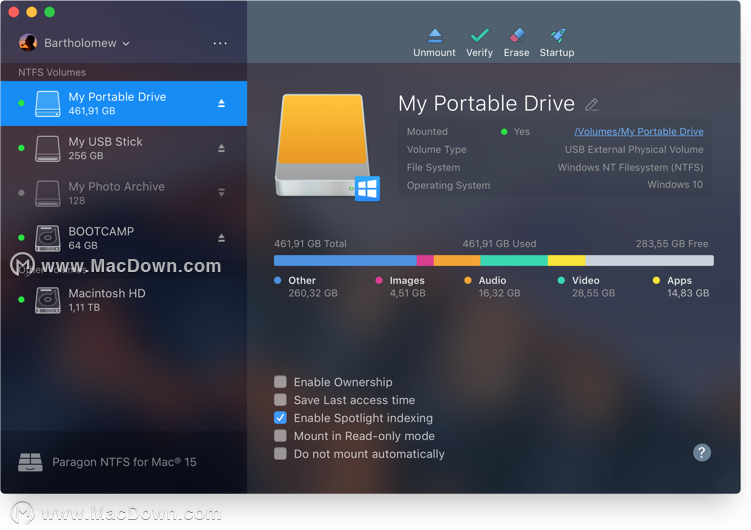Click the Windows 10 operating system value
Viewport: 751px width, 530px height.
click(x=675, y=184)
